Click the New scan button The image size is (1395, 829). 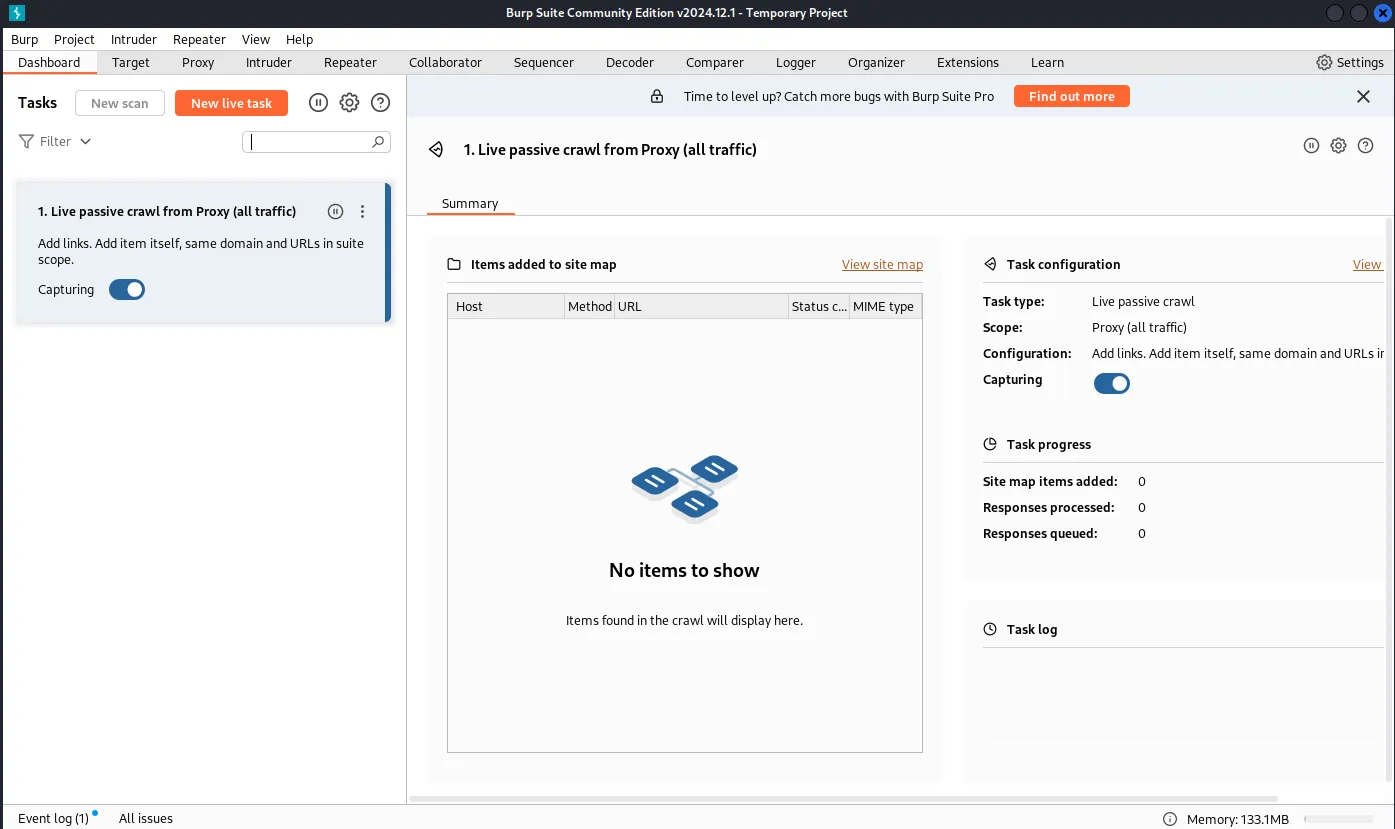point(120,103)
